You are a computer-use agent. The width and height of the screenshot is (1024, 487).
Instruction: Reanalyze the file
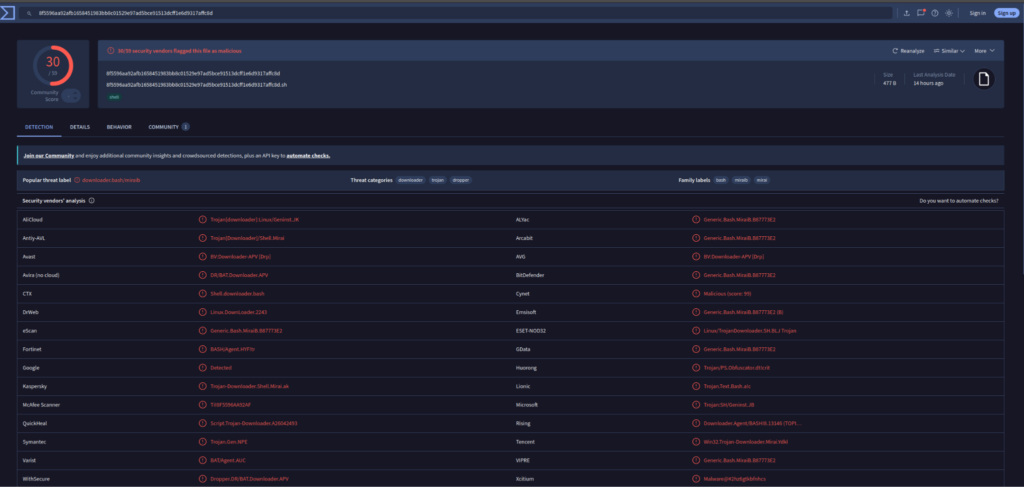(908, 51)
